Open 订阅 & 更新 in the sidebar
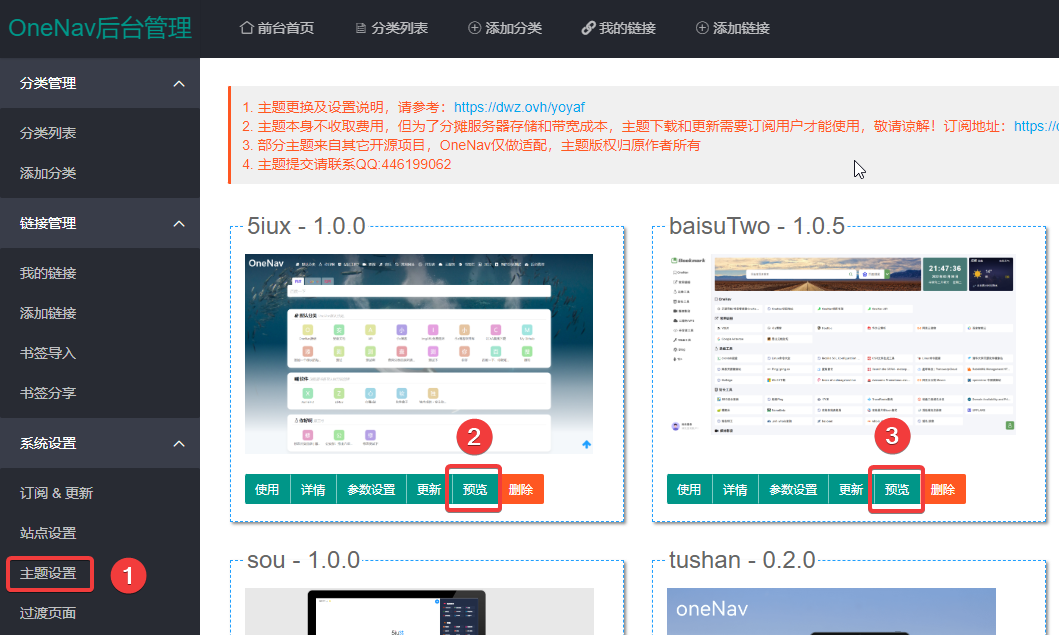Image resolution: width=1059 pixels, height=635 pixels. click(57, 493)
